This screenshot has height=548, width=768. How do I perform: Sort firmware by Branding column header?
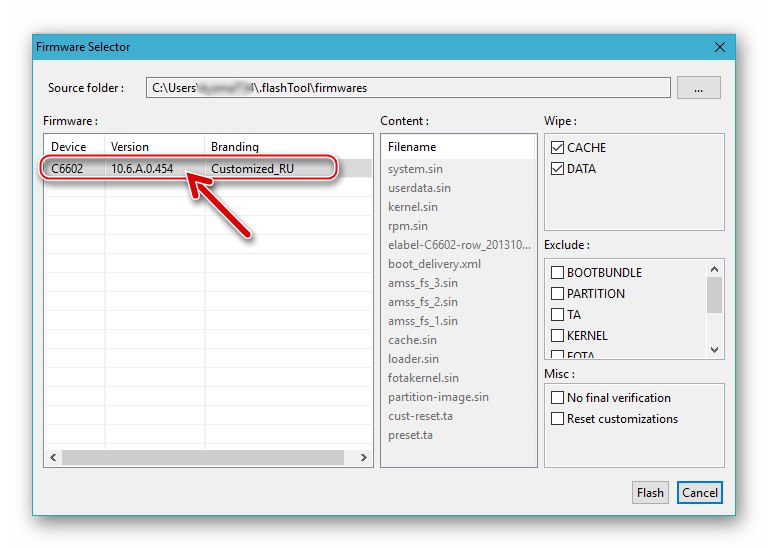tap(235, 147)
